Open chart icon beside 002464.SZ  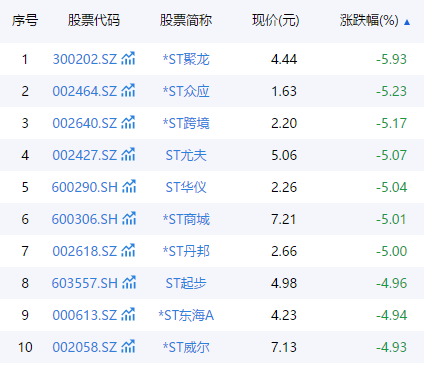(128, 91)
